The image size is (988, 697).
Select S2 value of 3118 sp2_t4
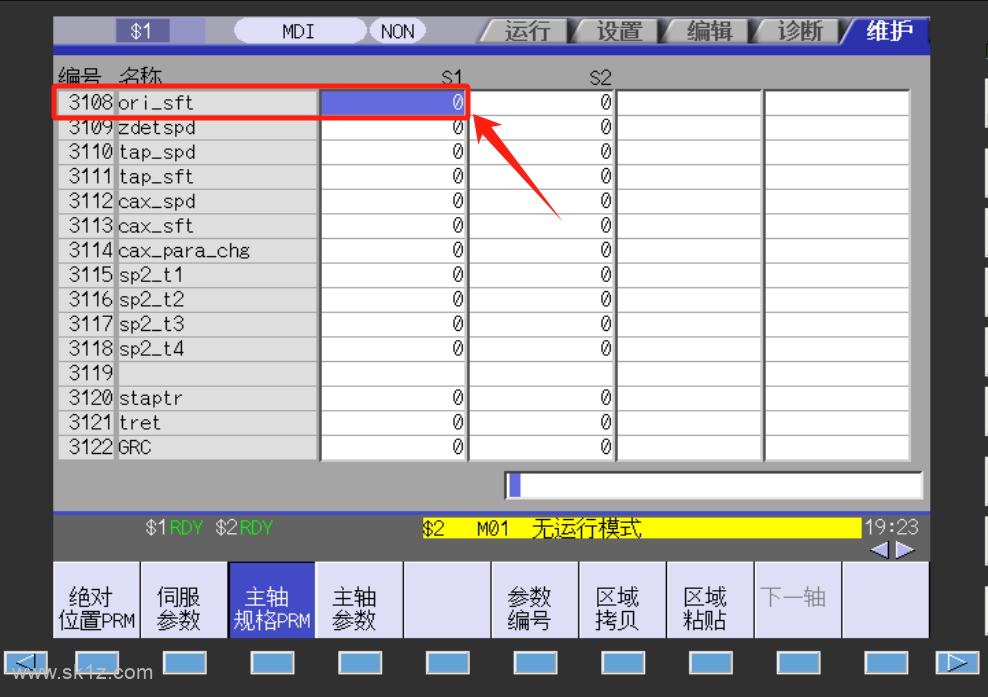pyautogui.click(x=542, y=348)
